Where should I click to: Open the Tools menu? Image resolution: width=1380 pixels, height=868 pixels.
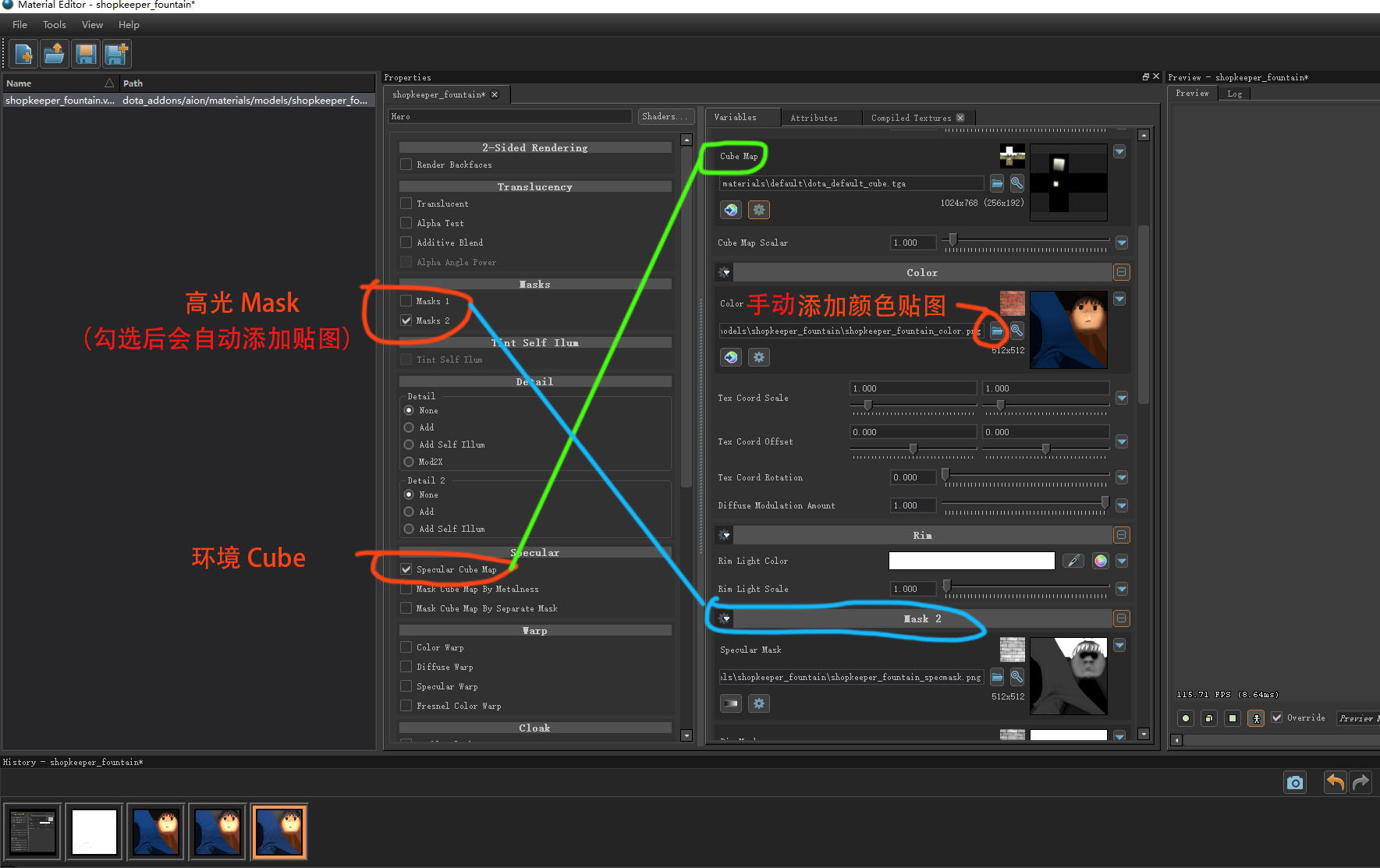[54, 24]
